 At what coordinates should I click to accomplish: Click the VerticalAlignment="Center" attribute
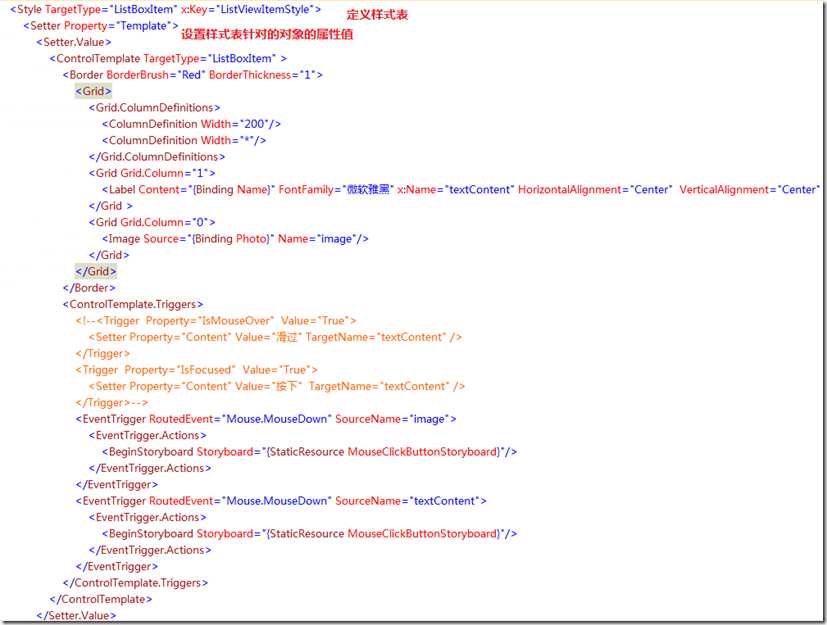pos(749,189)
